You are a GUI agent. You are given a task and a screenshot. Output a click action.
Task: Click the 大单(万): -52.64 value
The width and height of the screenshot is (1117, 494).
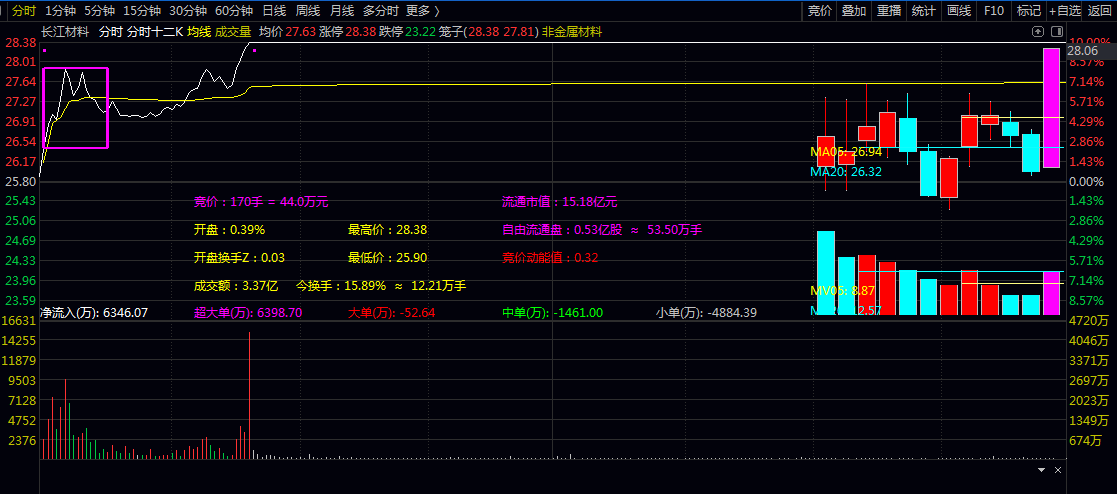click(x=391, y=312)
